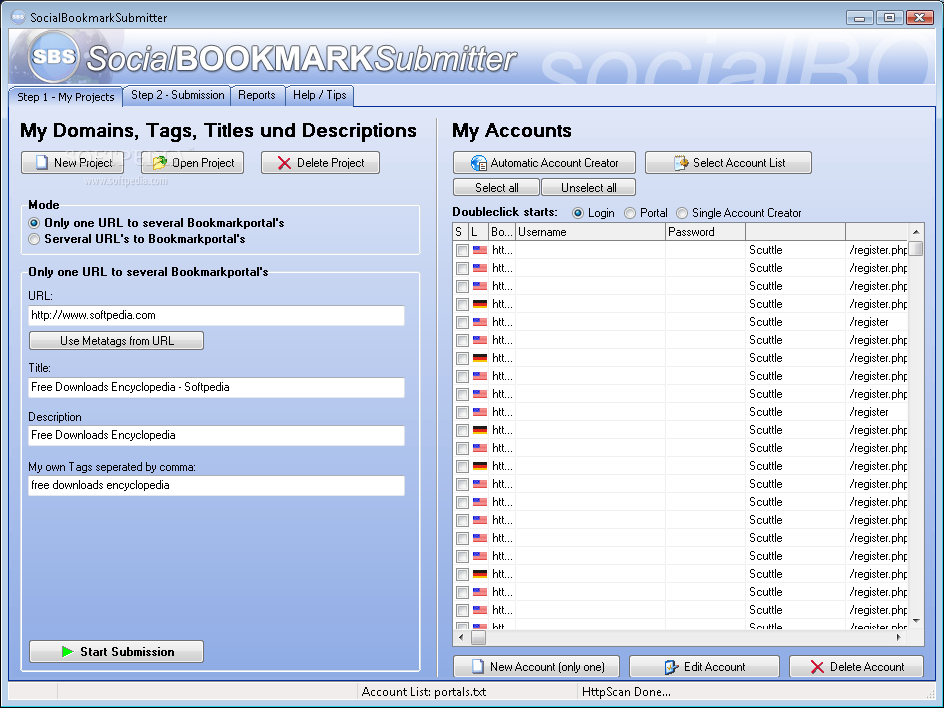Select Serveral URL's to Bookmarkportal's mode
944x708 pixels.
(34, 239)
